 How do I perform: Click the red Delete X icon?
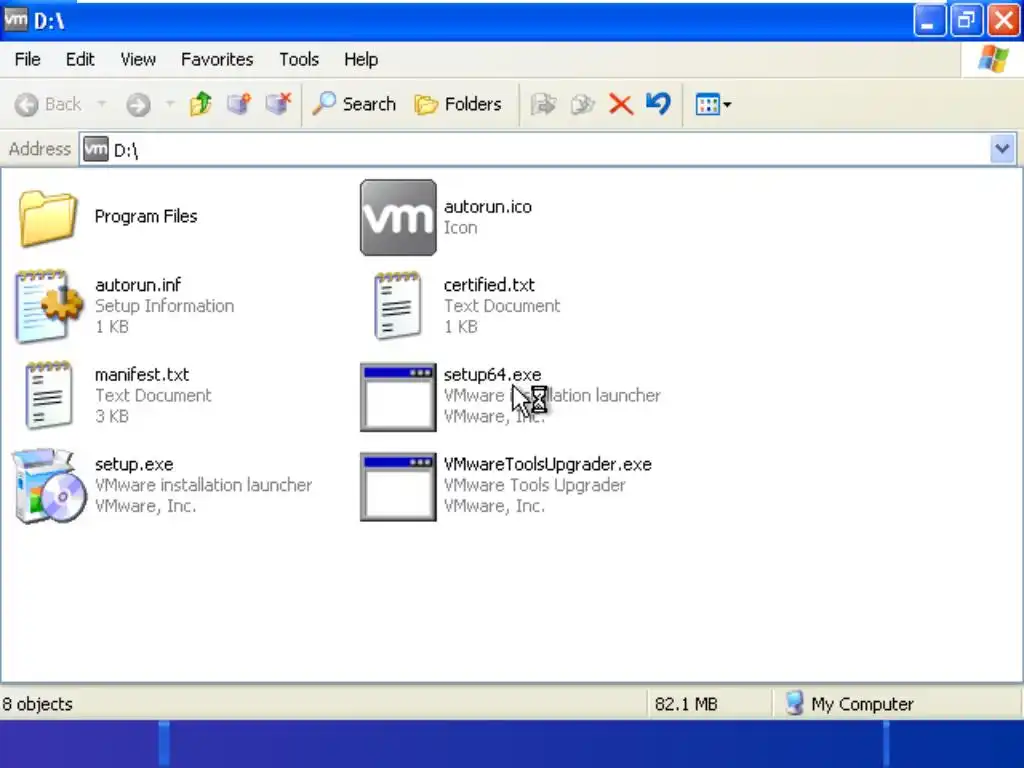(x=620, y=104)
